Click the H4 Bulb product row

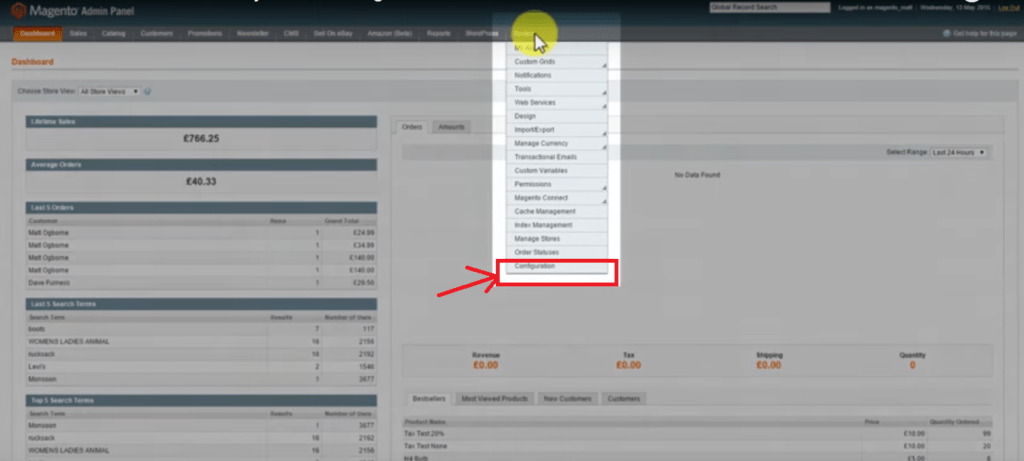[697, 458]
